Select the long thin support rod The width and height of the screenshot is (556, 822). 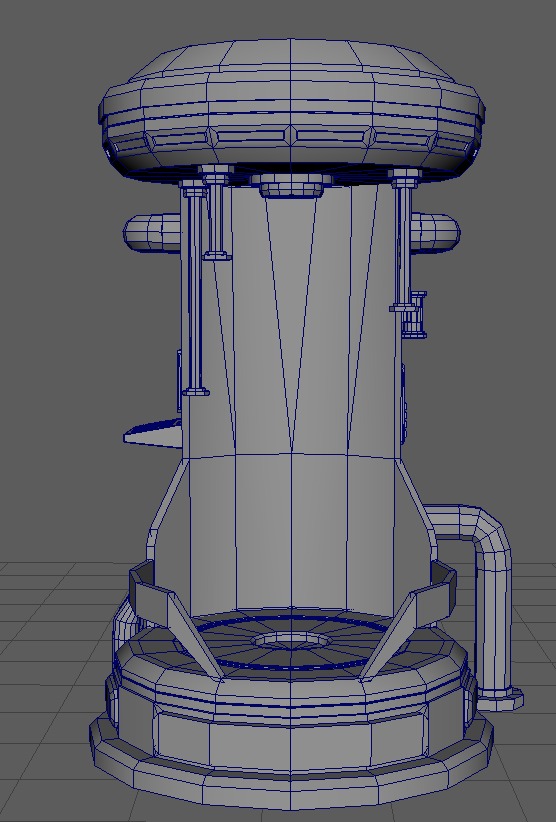[x=194, y=288]
